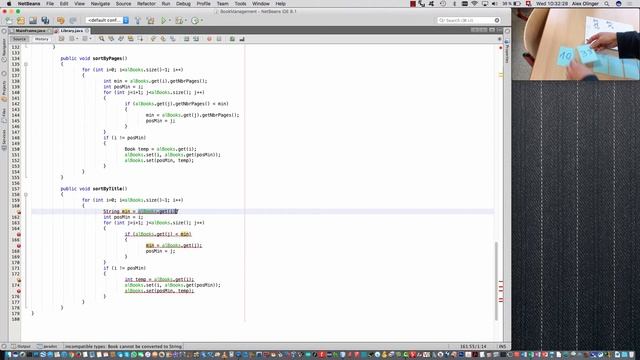Viewport: 640px width, 360px height.
Task: Click the Find Selection magnifier icon
Action: pos(101,39)
